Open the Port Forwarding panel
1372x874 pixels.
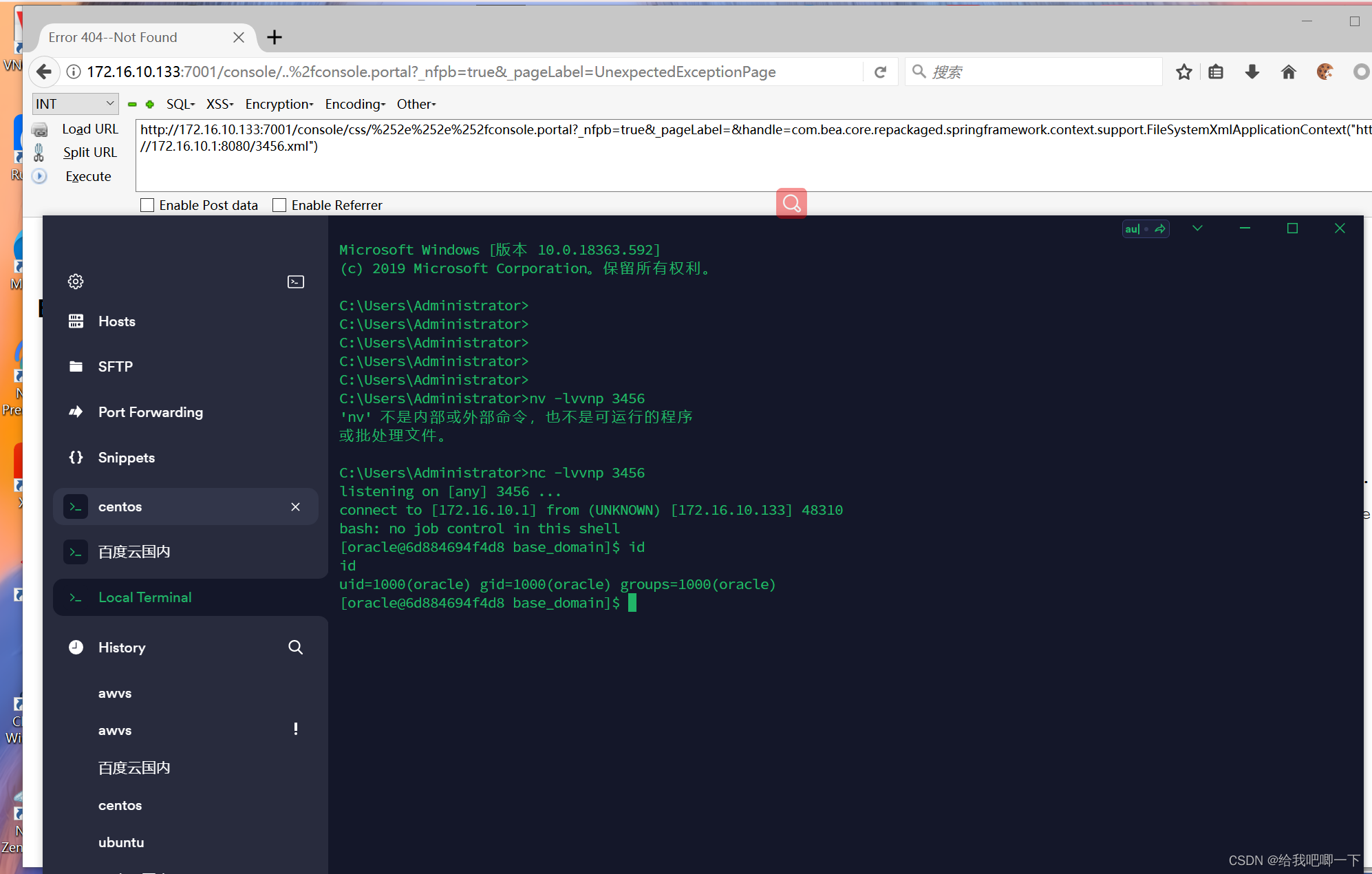pyautogui.click(x=150, y=412)
